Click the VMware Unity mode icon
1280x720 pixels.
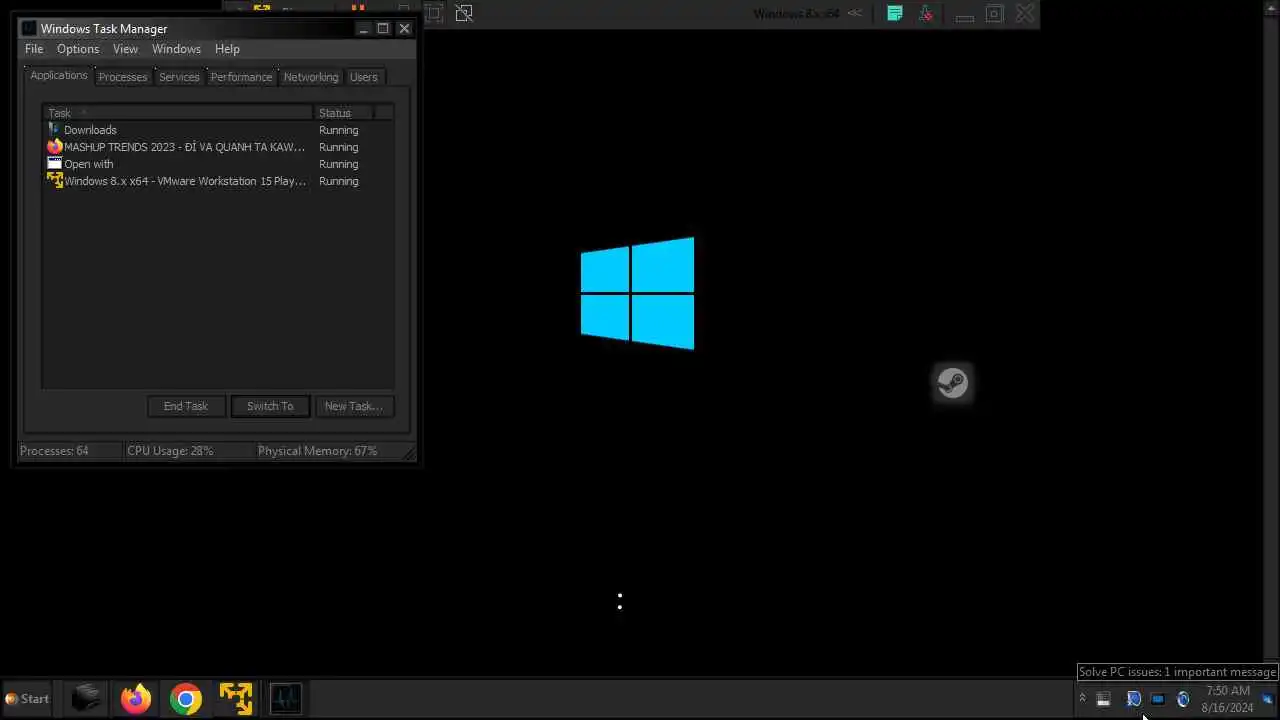[x=464, y=13]
